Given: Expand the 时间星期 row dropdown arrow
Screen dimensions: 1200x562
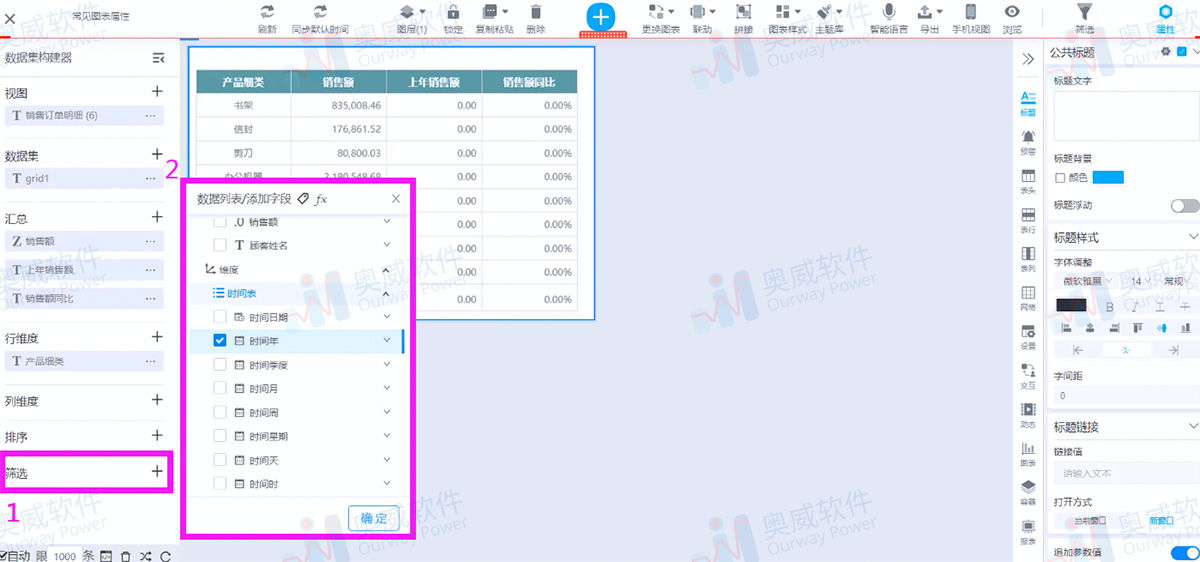Looking at the screenshot, I should (386, 436).
